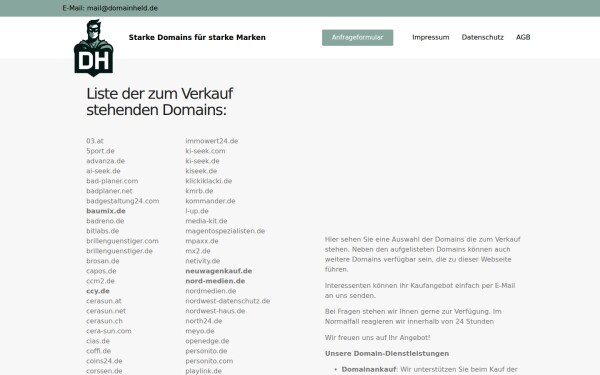
Task: Select the klickiklacki.de domain entry
Action: tap(209, 181)
